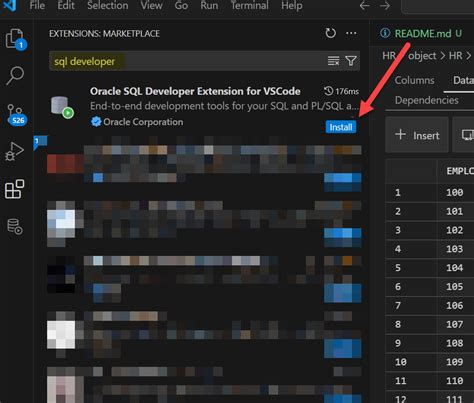Open the View menu
Image resolution: width=474 pixels, height=403 pixels.
tap(151, 5)
